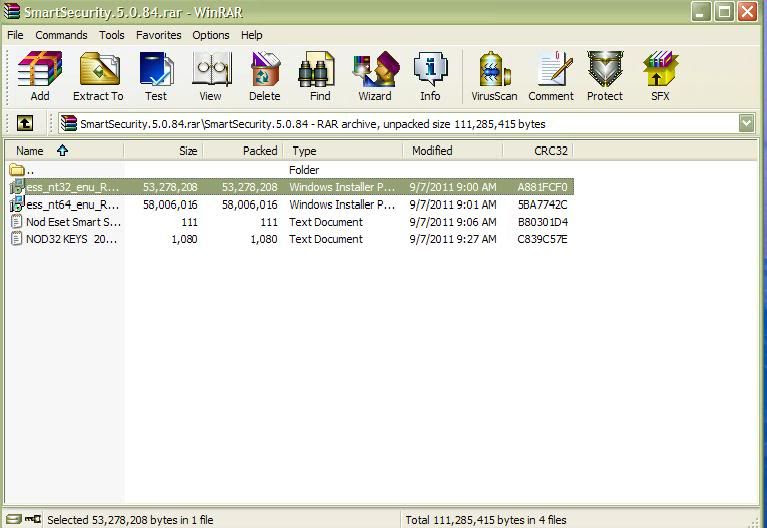This screenshot has width=767, height=528.
Task: Start VirusScan on the archive
Action: pos(495,69)
